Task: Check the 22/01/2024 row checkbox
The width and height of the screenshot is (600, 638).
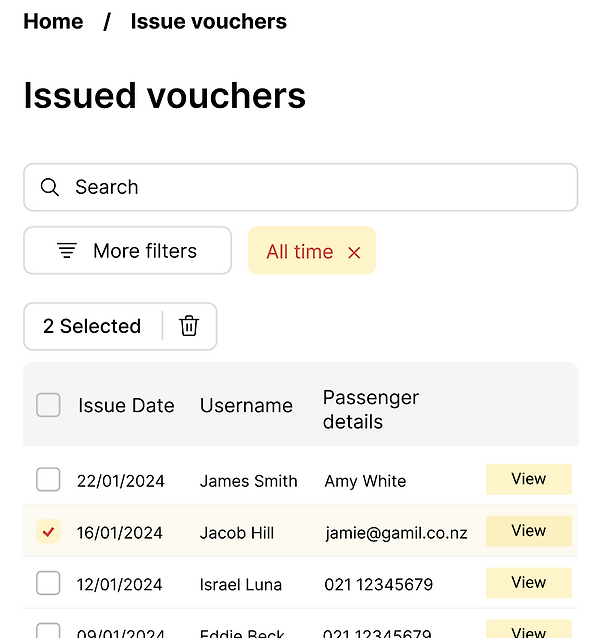Action: 48,480
